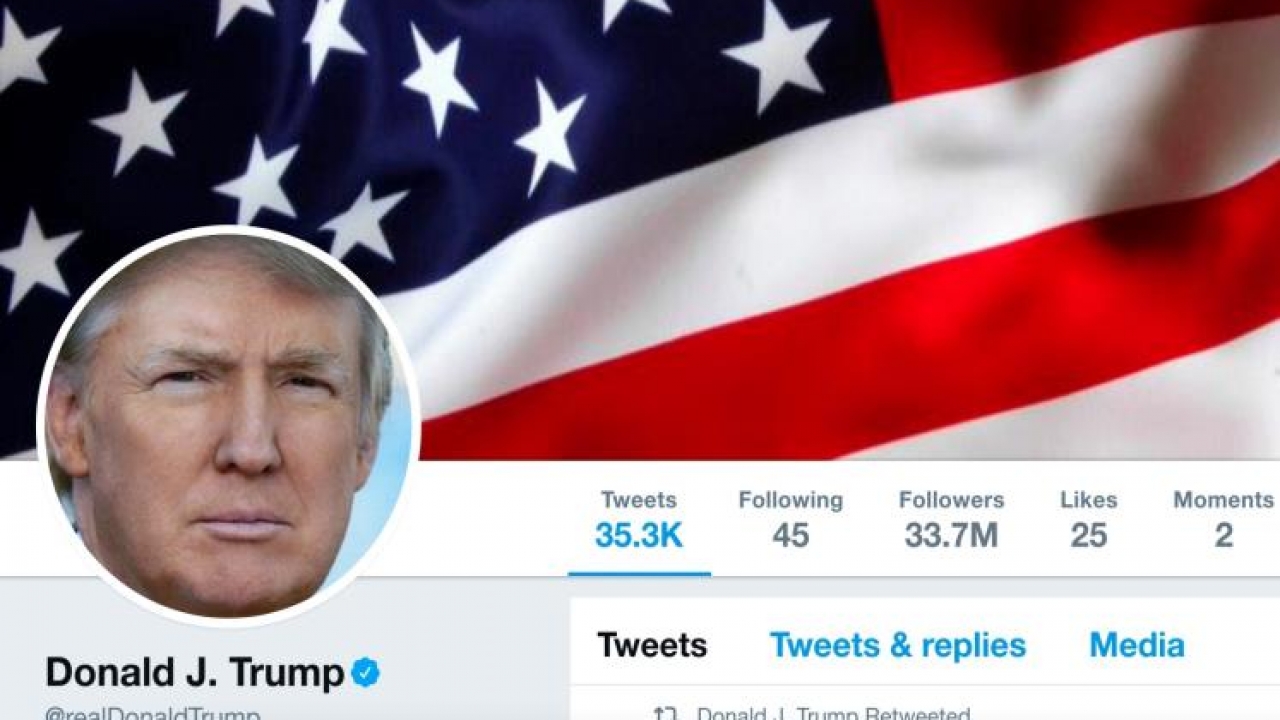Click the retweet arrows icon
1280x720 pixels.
[x=665, y=714]
